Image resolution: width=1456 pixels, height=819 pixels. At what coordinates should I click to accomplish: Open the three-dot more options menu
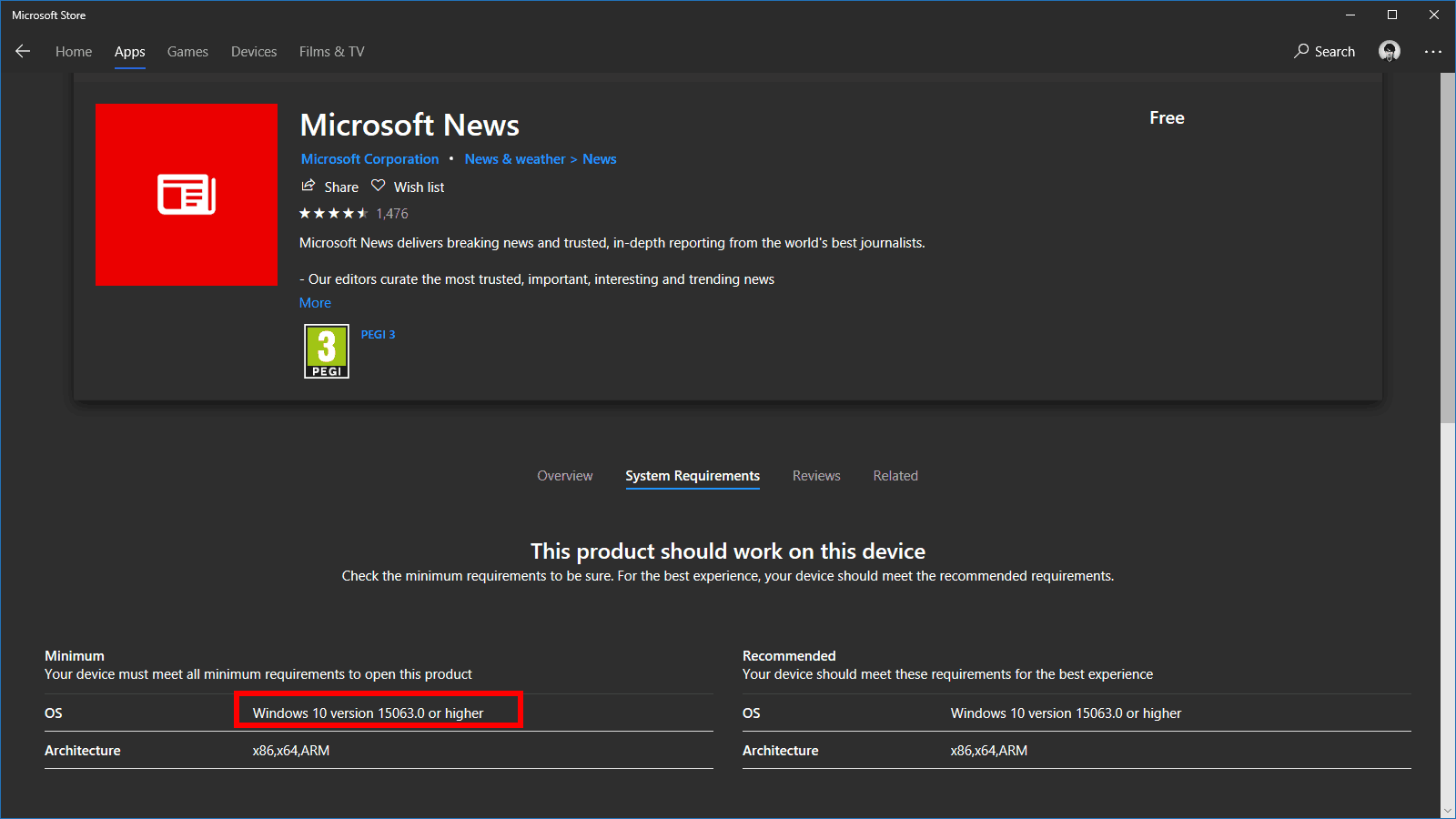tap(1433, 52)
